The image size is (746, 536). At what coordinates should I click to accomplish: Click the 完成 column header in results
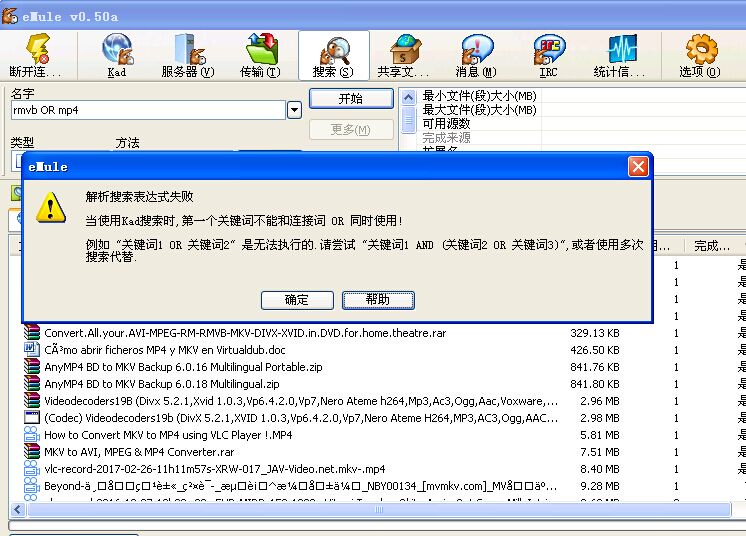pos(711,246)
